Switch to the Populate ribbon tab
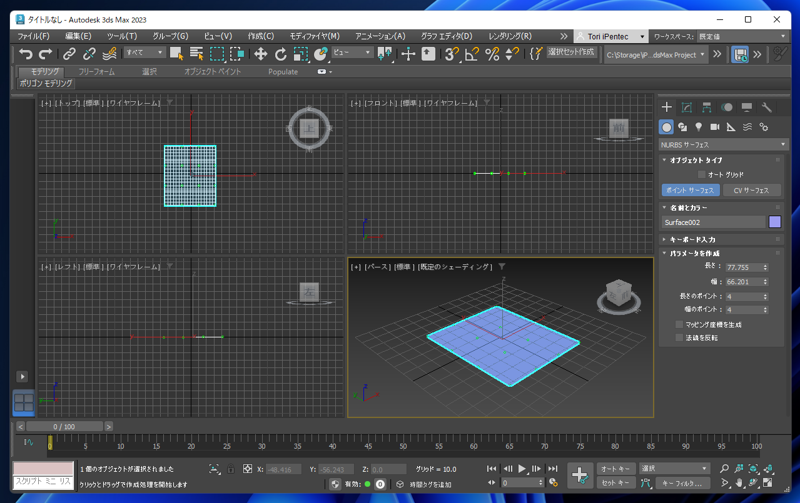800x503 pixels. pos(283,71)
